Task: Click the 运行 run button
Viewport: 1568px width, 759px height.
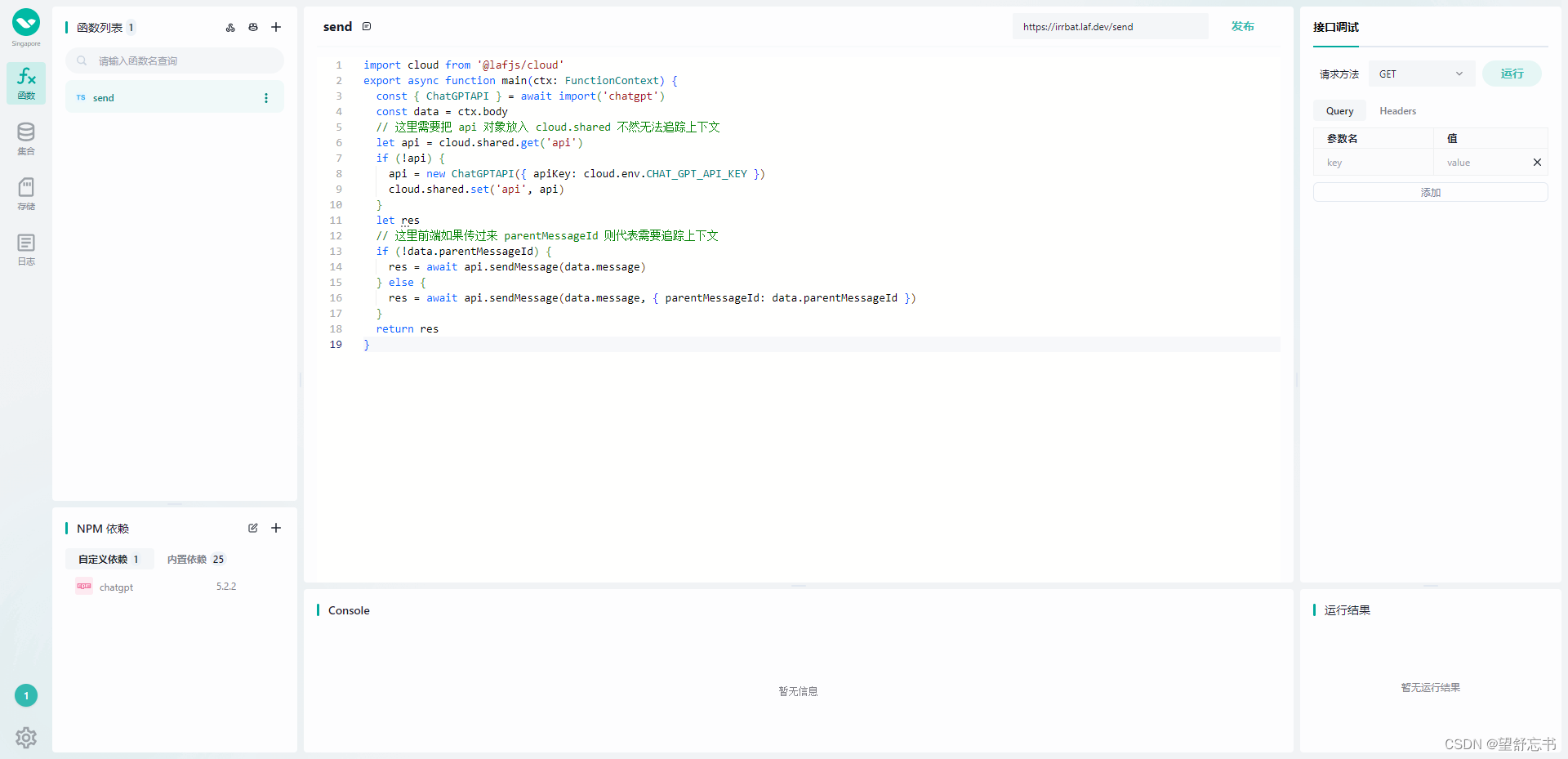Action: click(x=1512, y=74)
